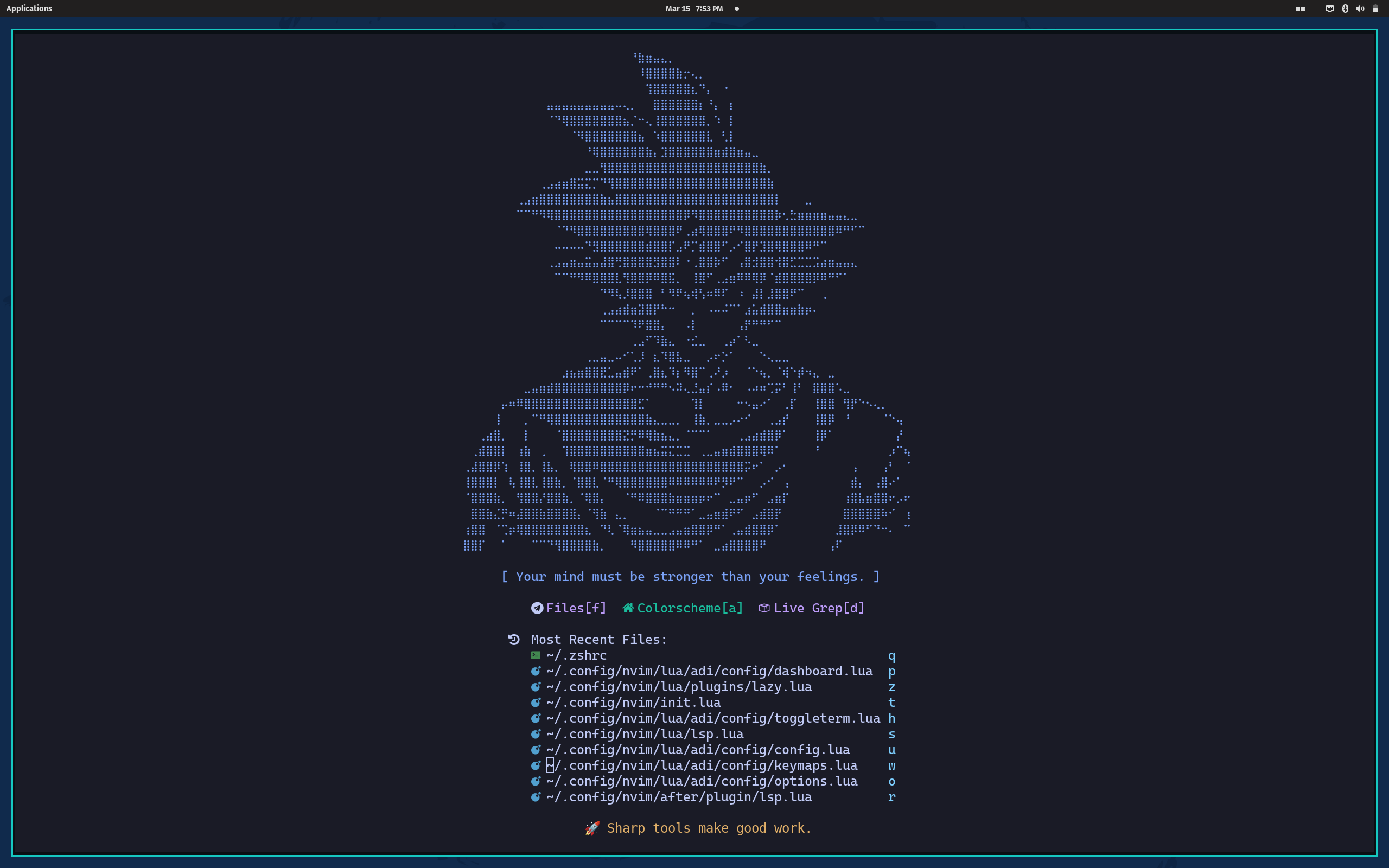The width and height of the screenshot is (1389, 868).
Task: Open the toggleterm.lua recent file
Action: (713, 718)
